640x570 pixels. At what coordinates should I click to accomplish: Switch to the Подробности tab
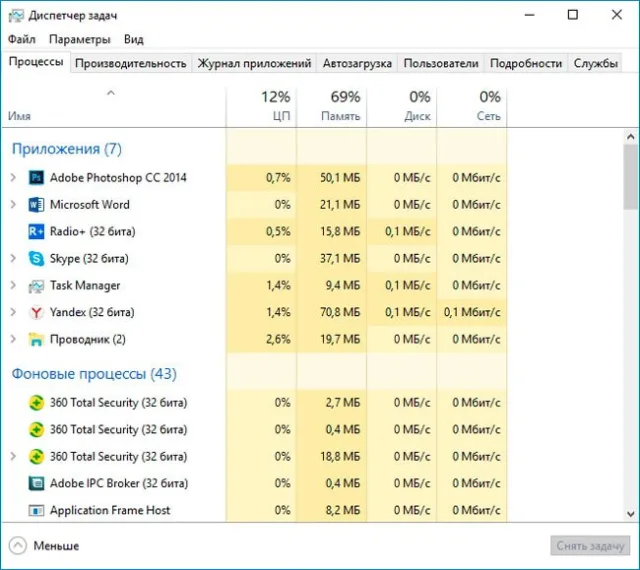pyautogui.click(x=526, y=63)
